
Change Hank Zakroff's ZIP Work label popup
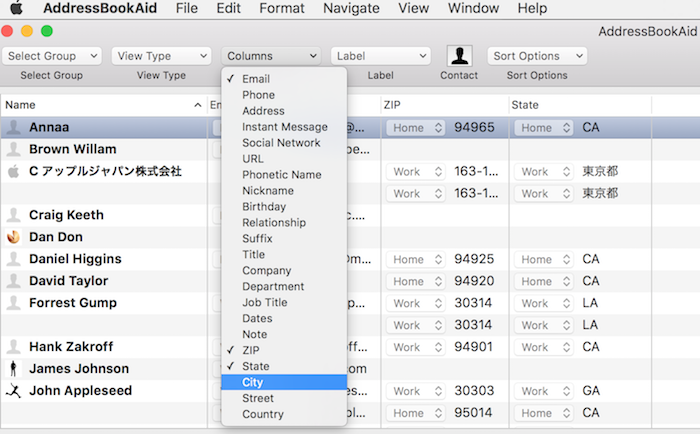pos(416,347)
